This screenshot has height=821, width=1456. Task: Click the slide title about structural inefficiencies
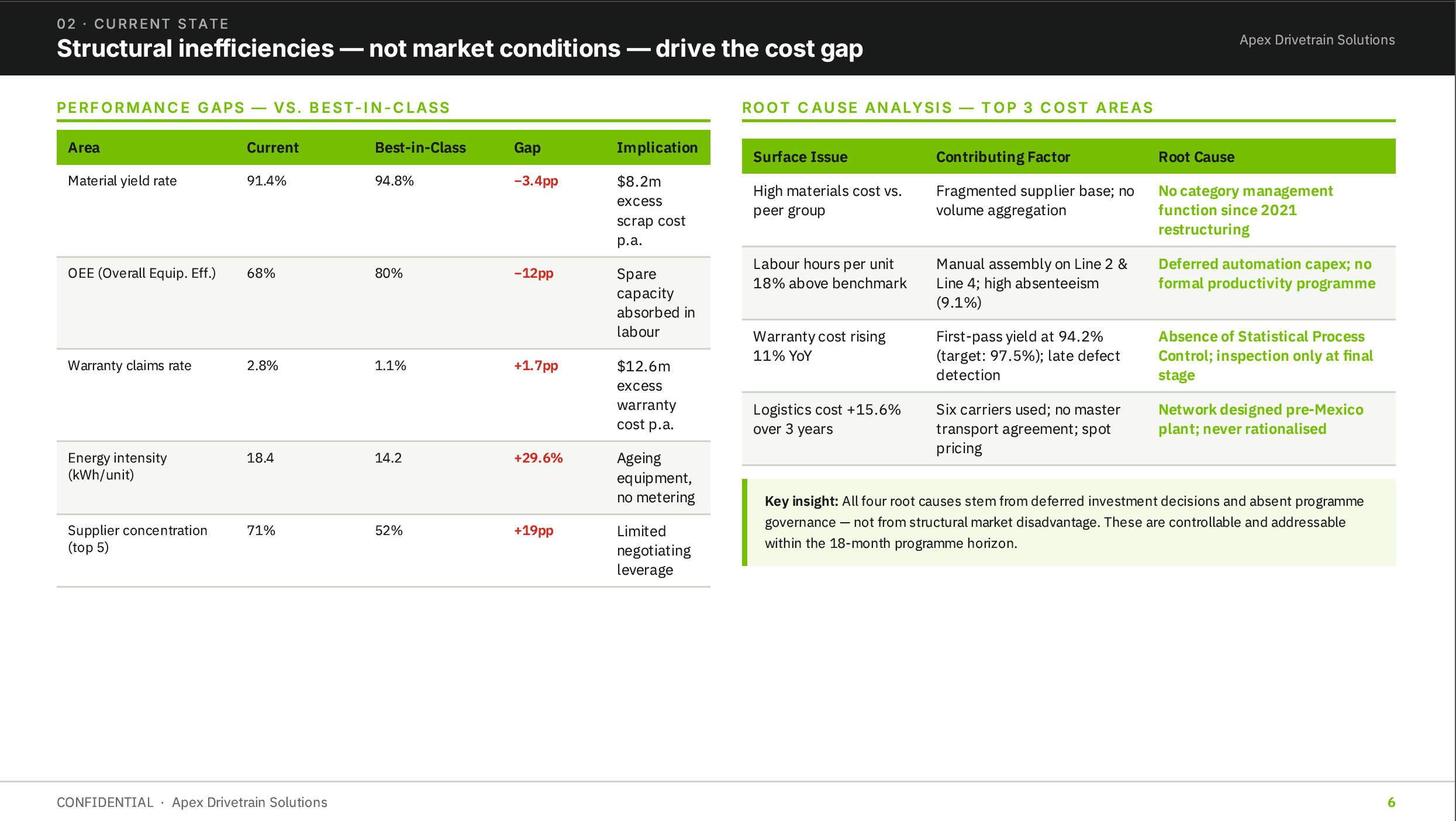[460, 49]
